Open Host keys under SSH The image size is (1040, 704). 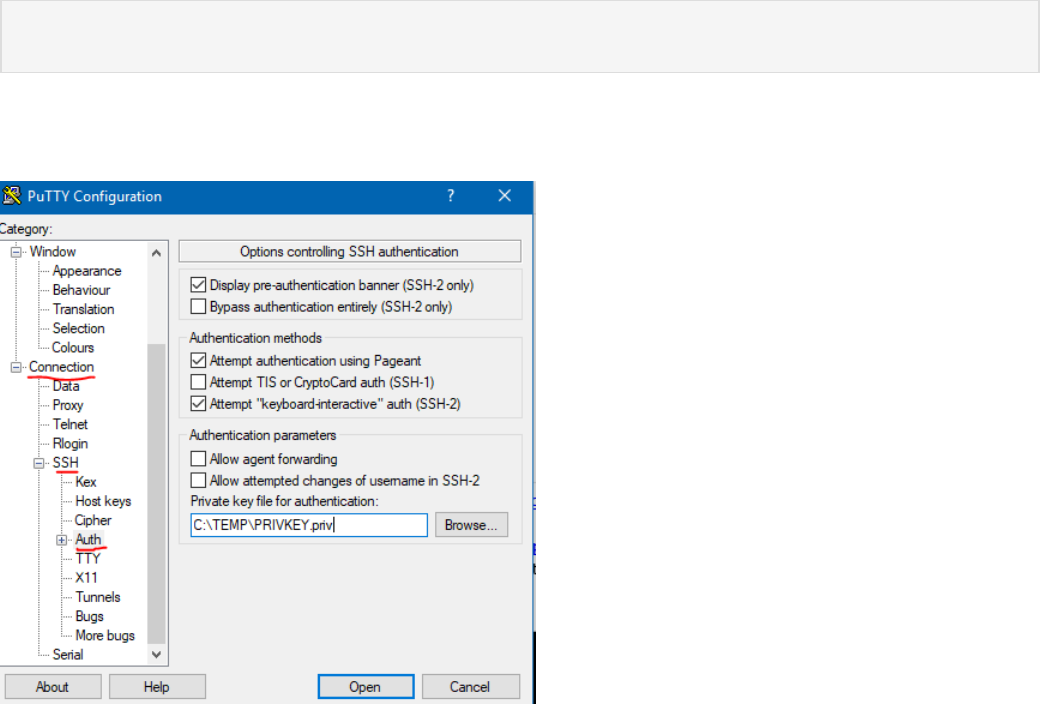click(x=103, y=502)
